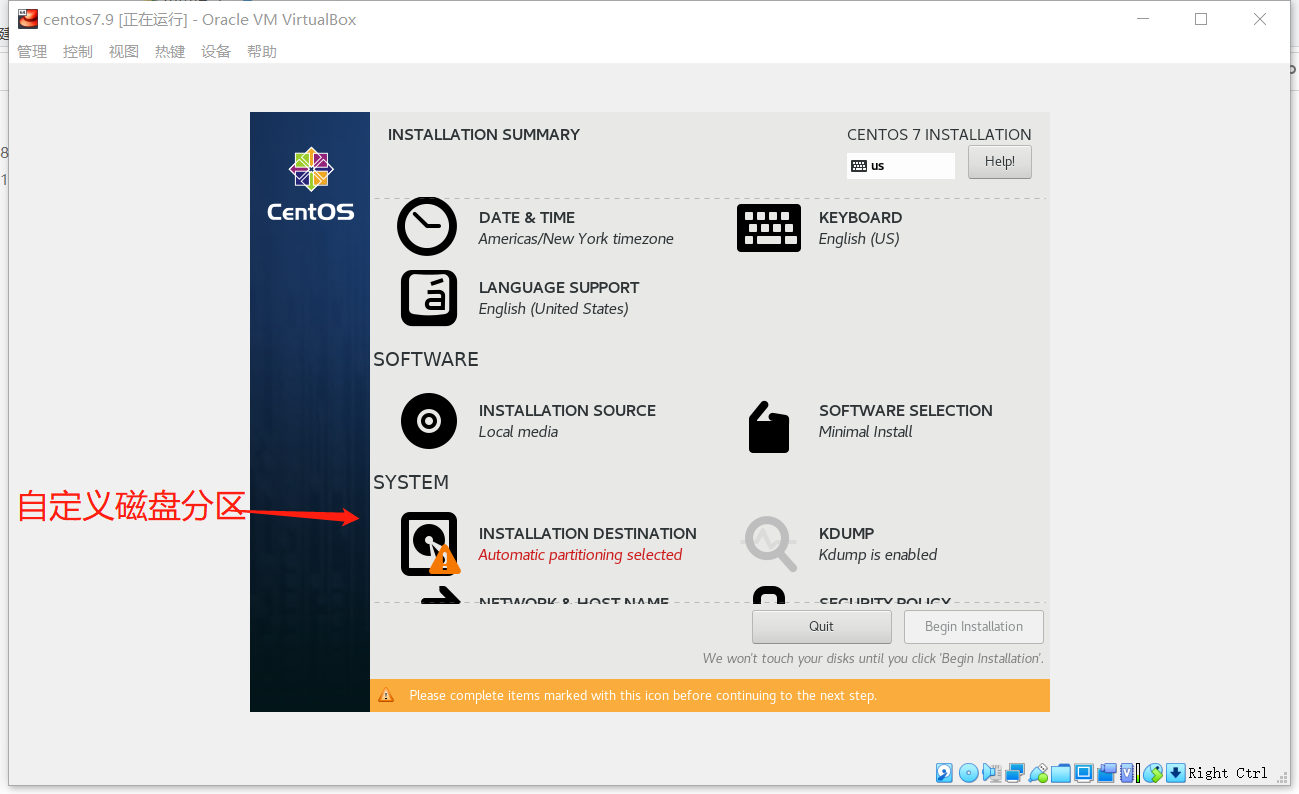Minimize the VirtualBox window
Viewport: 1299px width, 794px height.
coord(1143,19)
